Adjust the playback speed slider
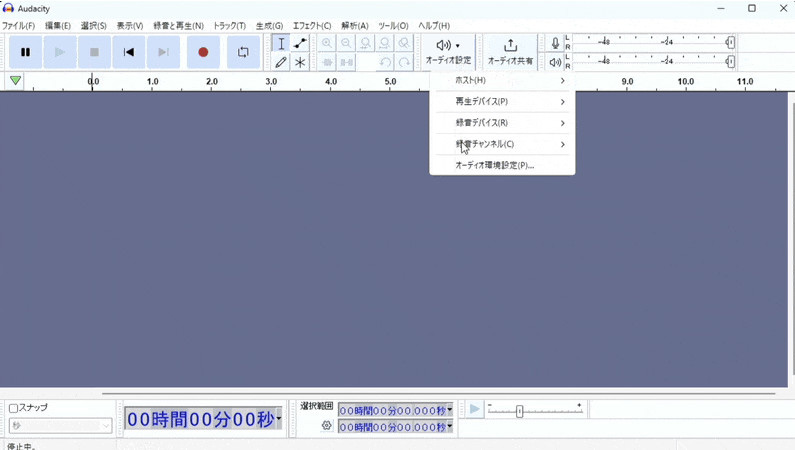 click(x=519, y=411)
